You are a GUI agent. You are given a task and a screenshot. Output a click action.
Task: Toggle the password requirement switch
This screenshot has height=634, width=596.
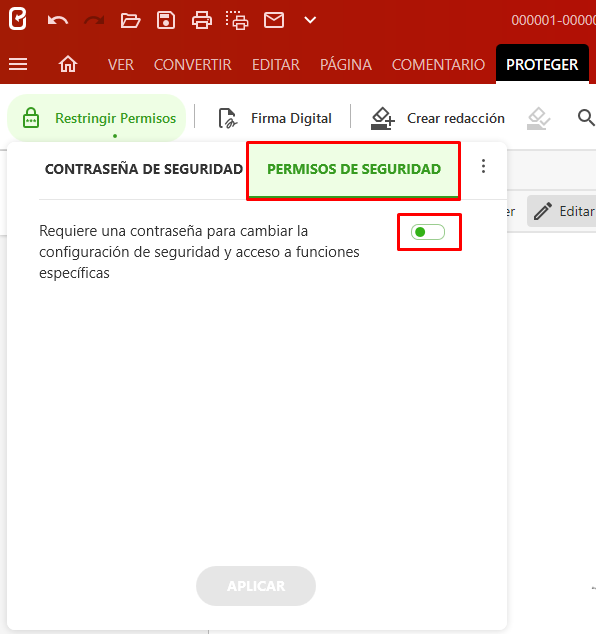428,232
